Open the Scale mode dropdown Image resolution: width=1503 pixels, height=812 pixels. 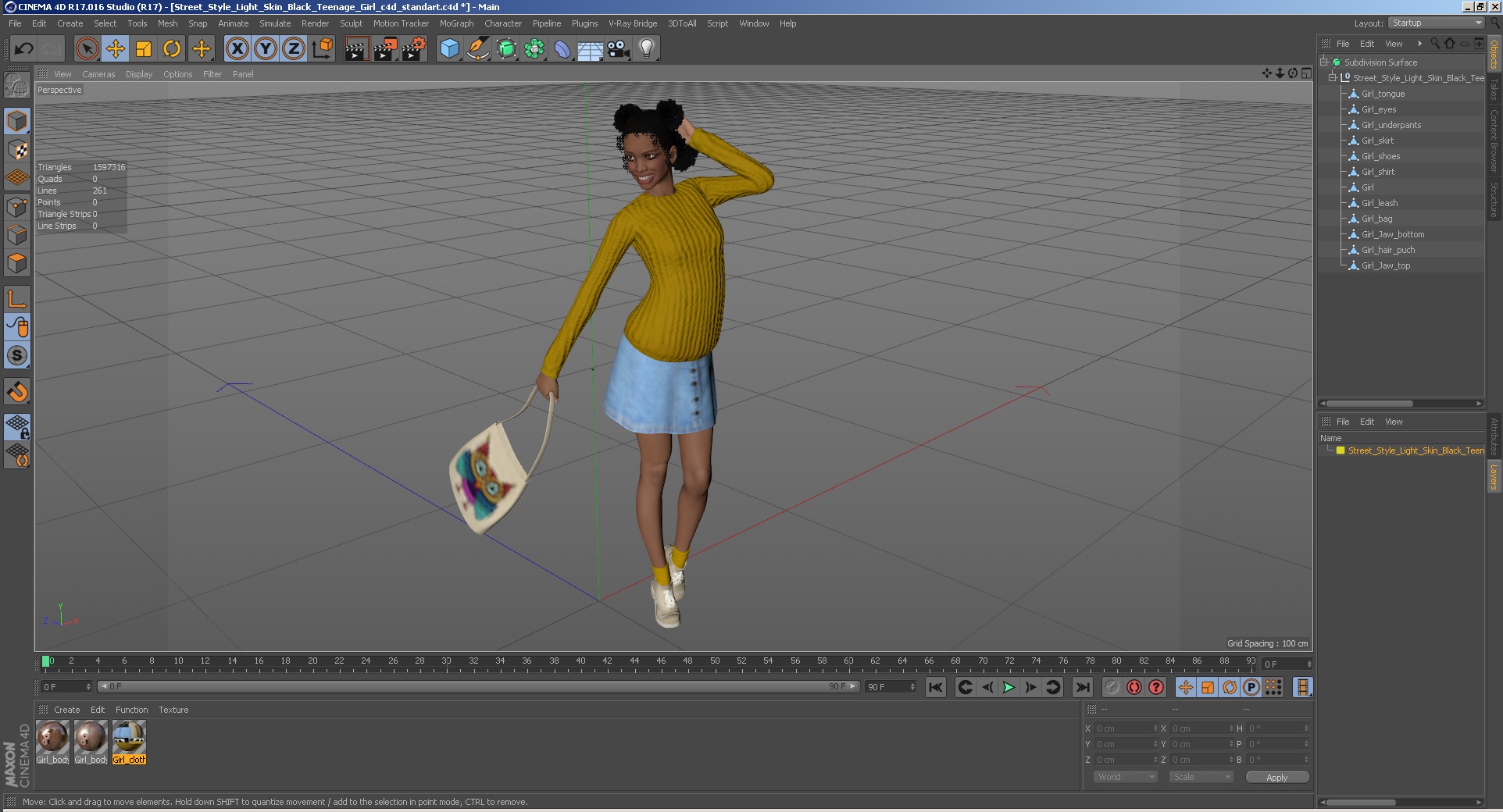(x=1201, y=777)
